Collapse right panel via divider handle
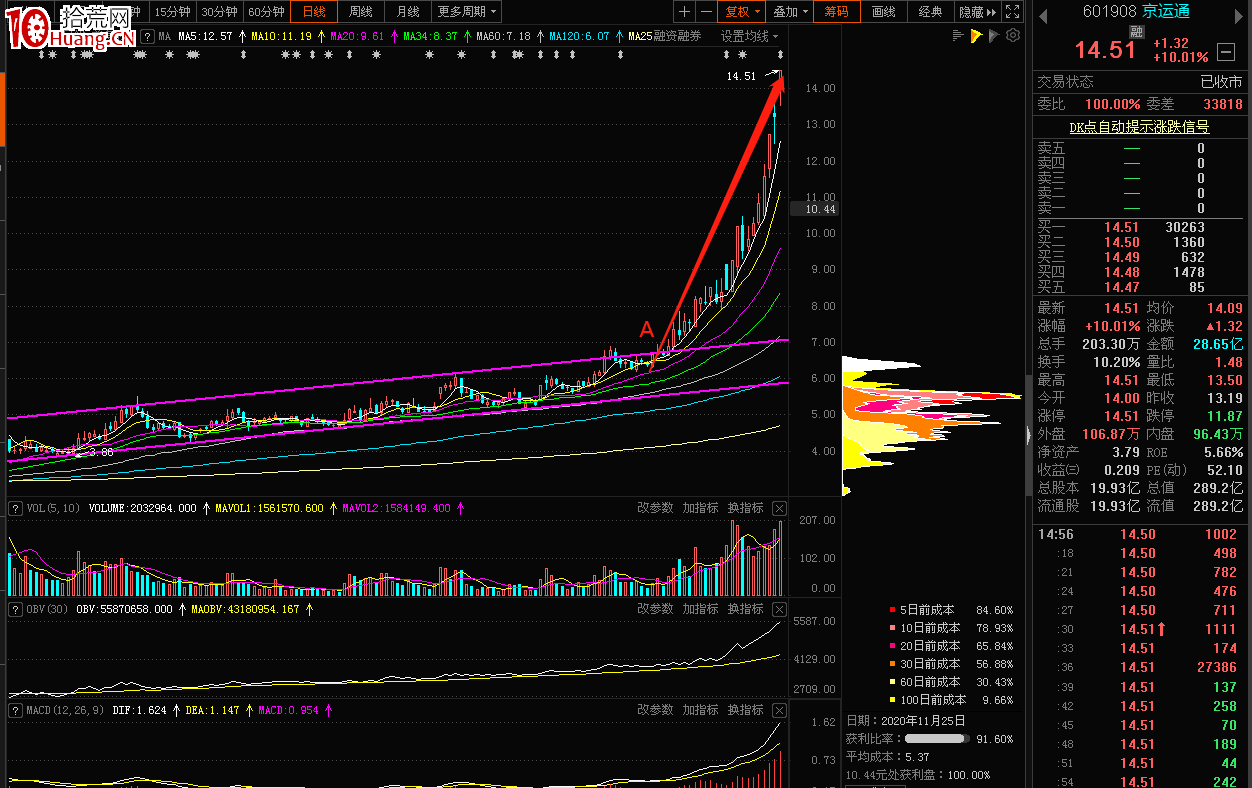This screenshot has width=1252, height=788. click(x=1028, y=435)
